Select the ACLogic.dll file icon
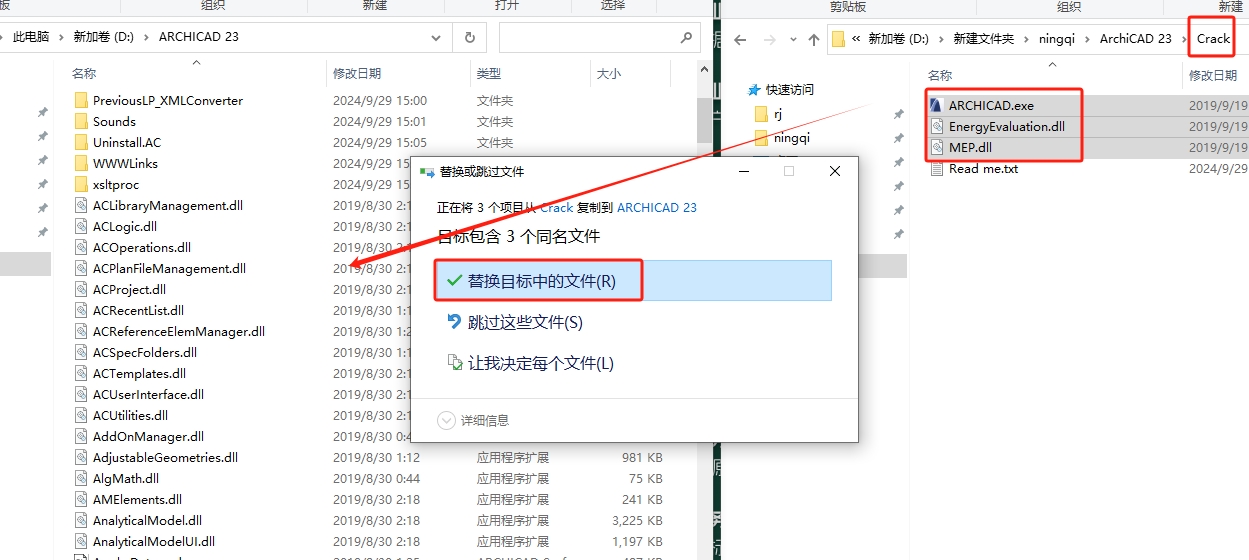This screenshot has width=1249, height=560. tap(82, 226)
